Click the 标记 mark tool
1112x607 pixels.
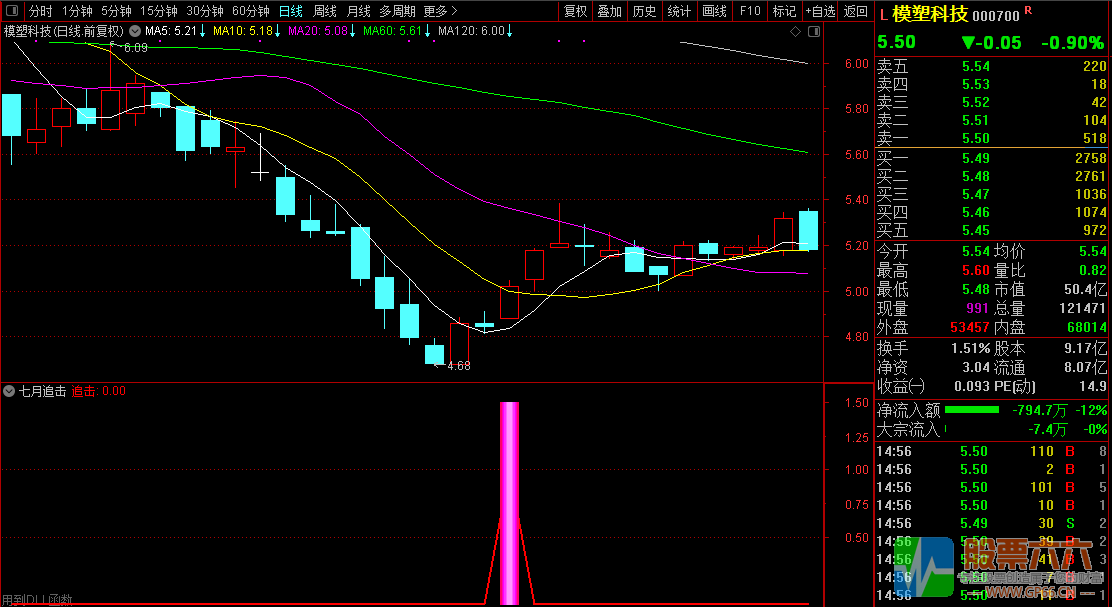coord(784,11)
